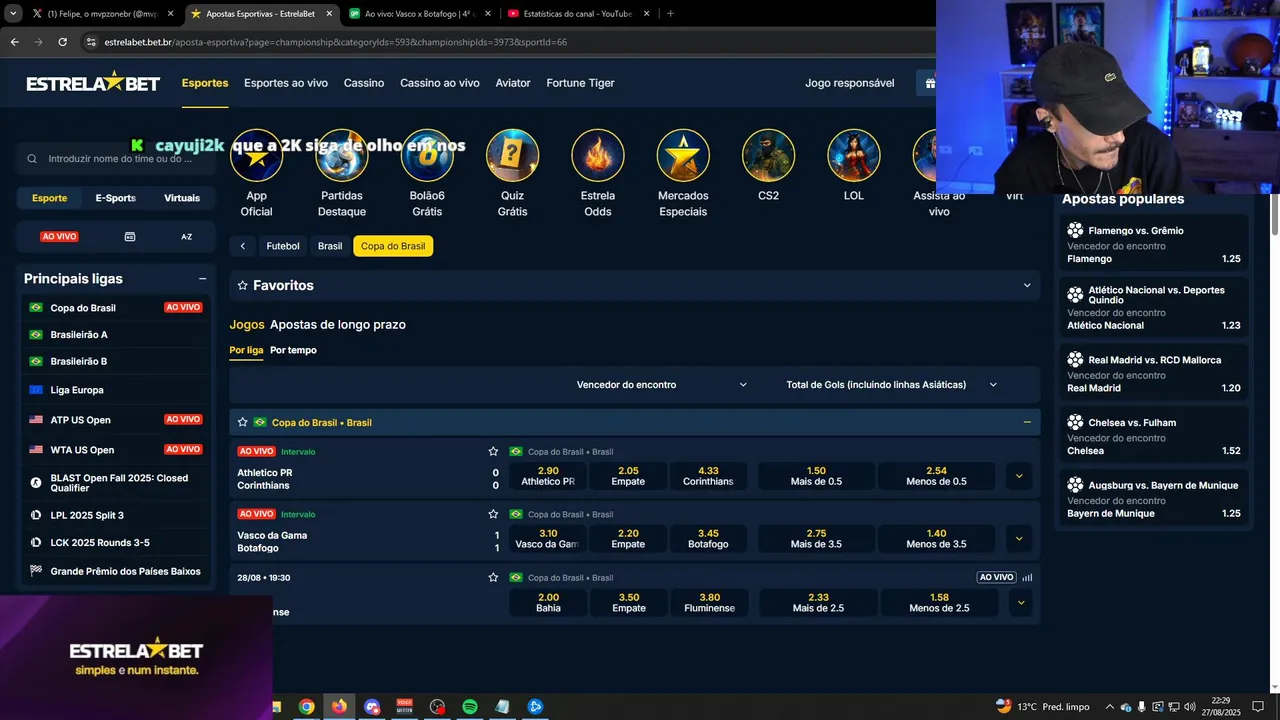Expand more markets for Athletico PR match
Screen dimensions: 1280x720
coord(1019,476)
